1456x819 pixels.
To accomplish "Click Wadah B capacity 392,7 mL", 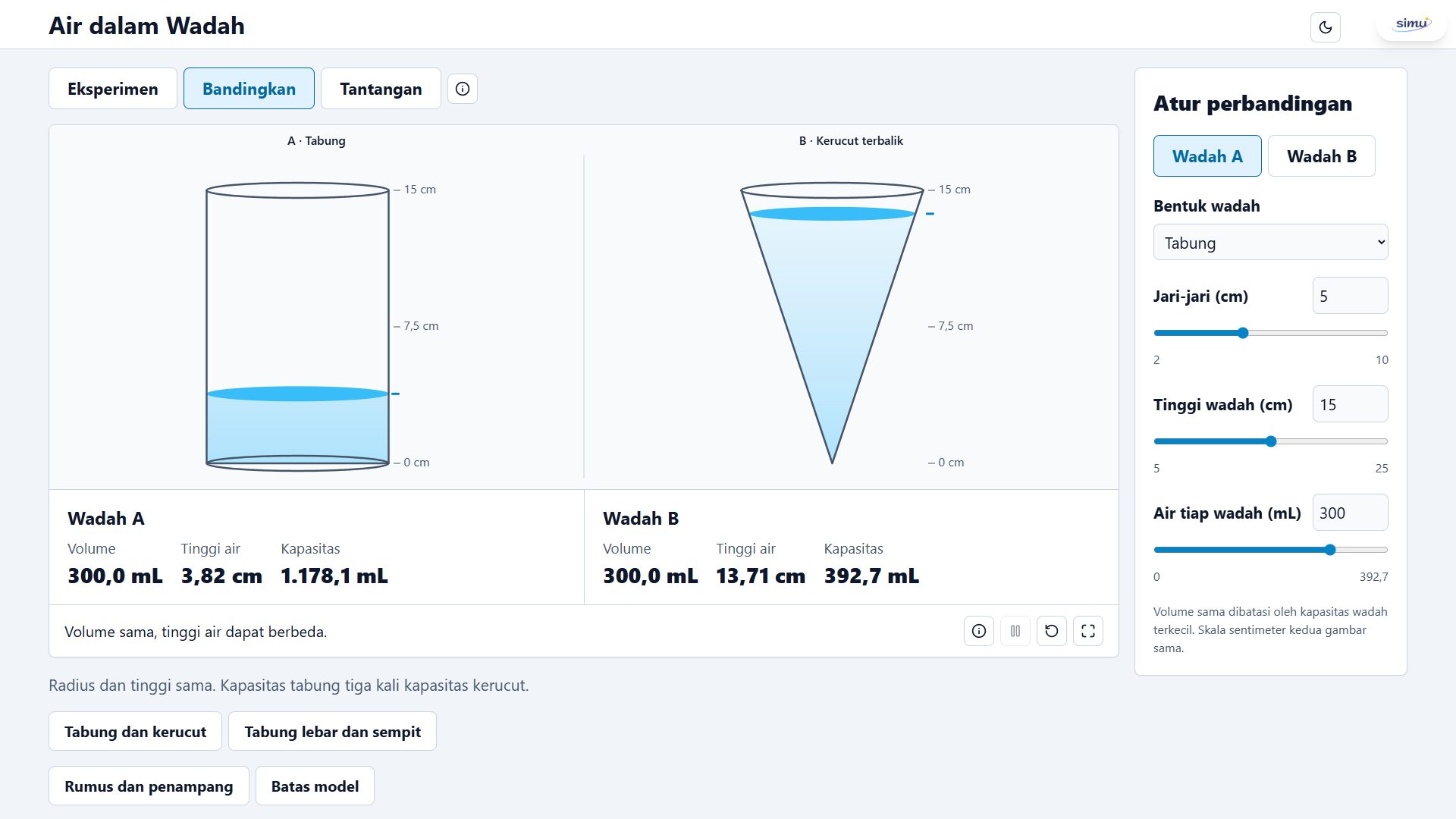I will point(871,576).
